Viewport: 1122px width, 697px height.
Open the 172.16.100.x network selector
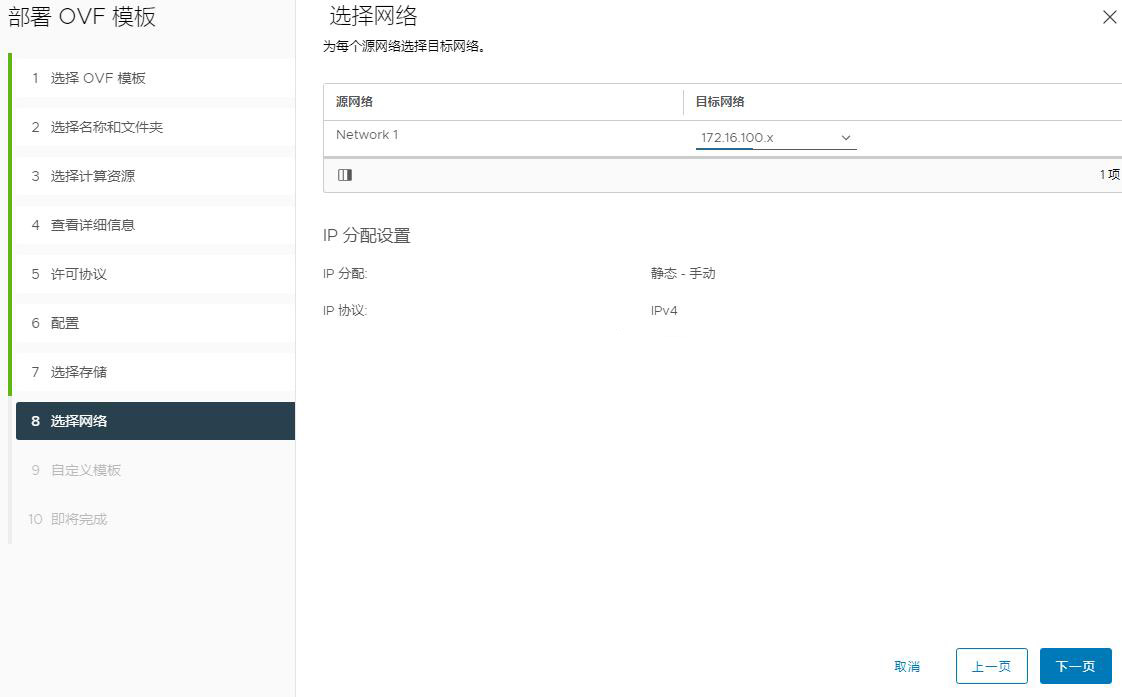[x=775, y=138]
